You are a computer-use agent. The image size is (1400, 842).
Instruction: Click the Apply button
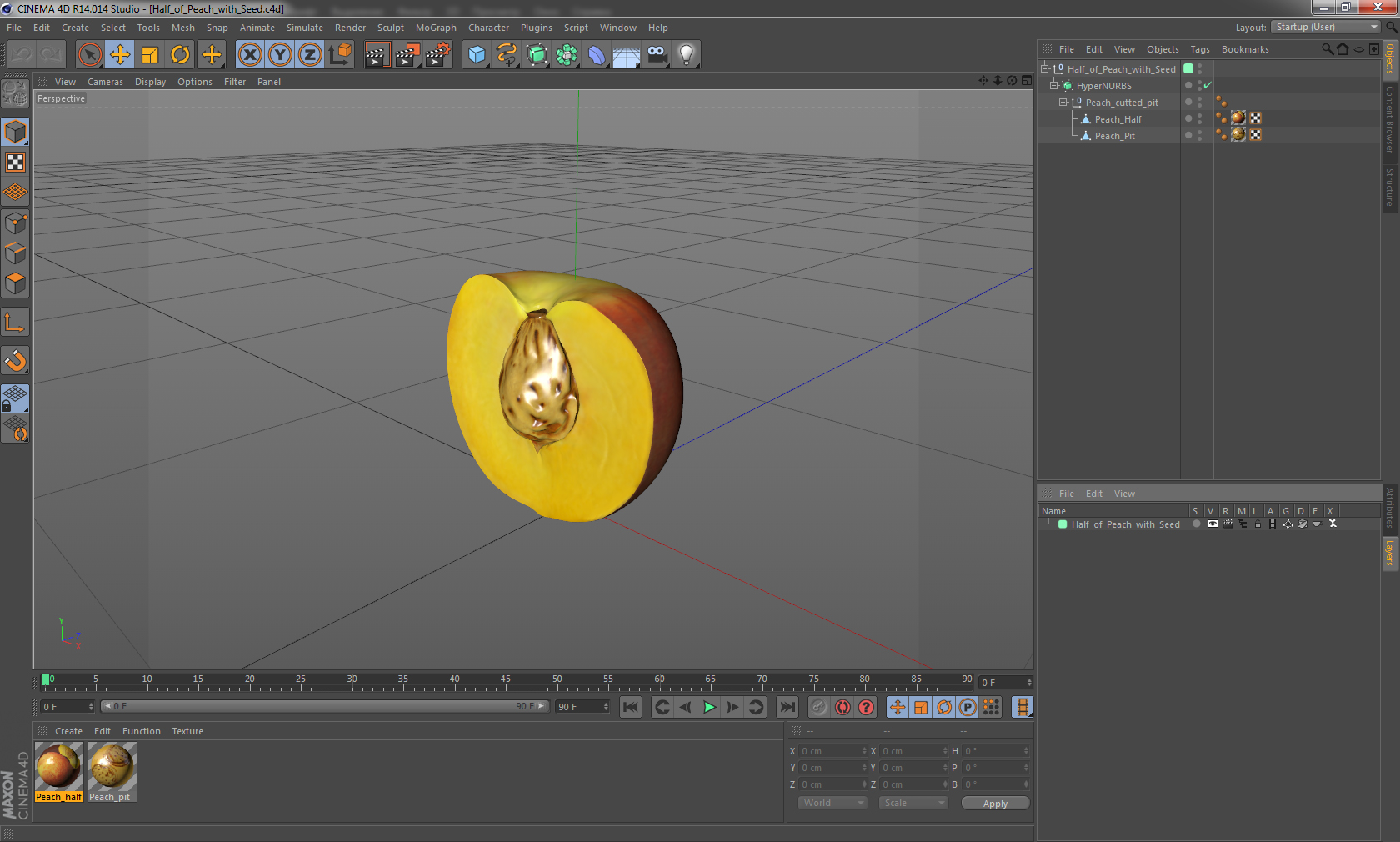[x=995, y=804]
